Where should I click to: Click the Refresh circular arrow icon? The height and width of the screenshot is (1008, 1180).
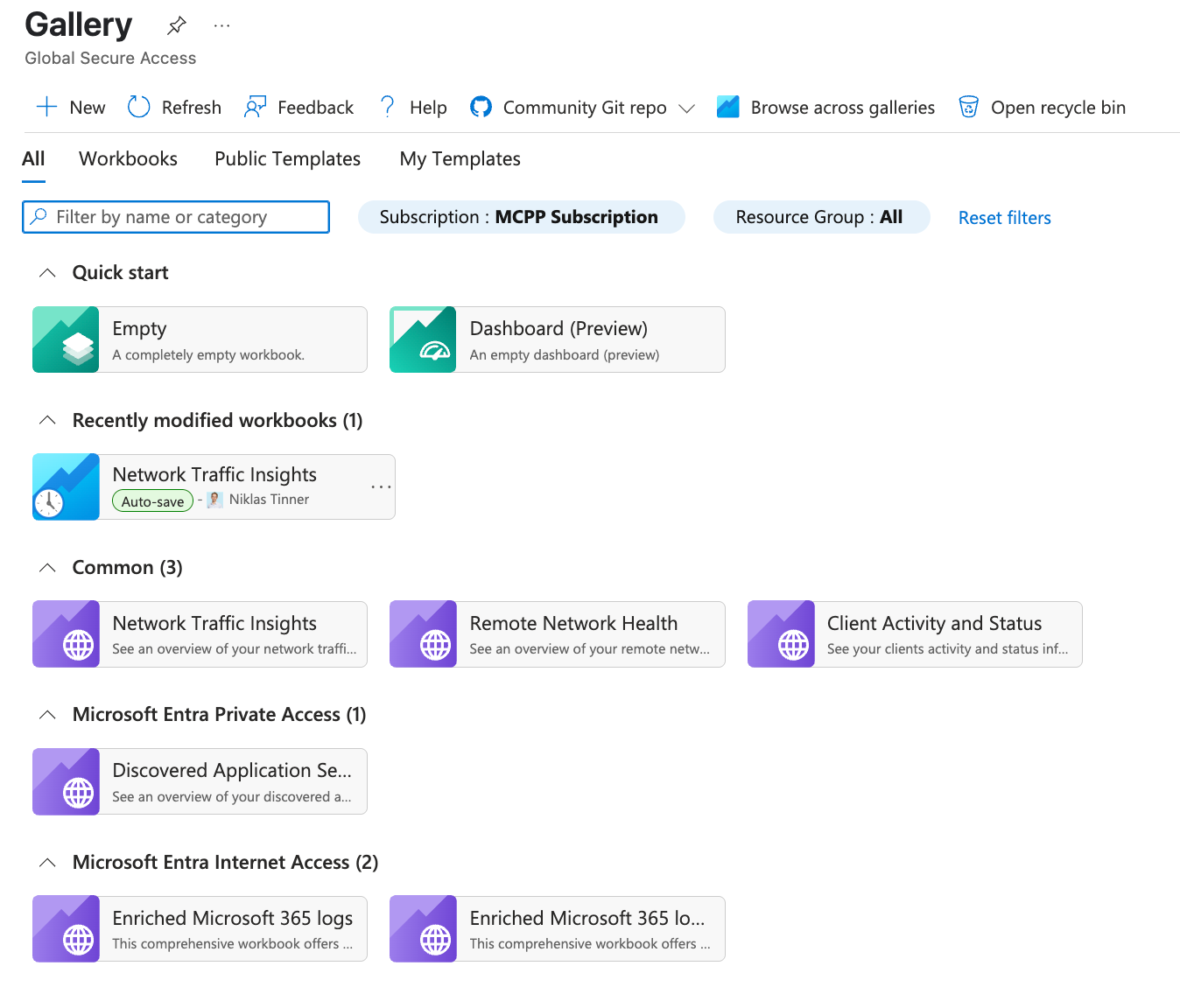[x=139, y=107]
